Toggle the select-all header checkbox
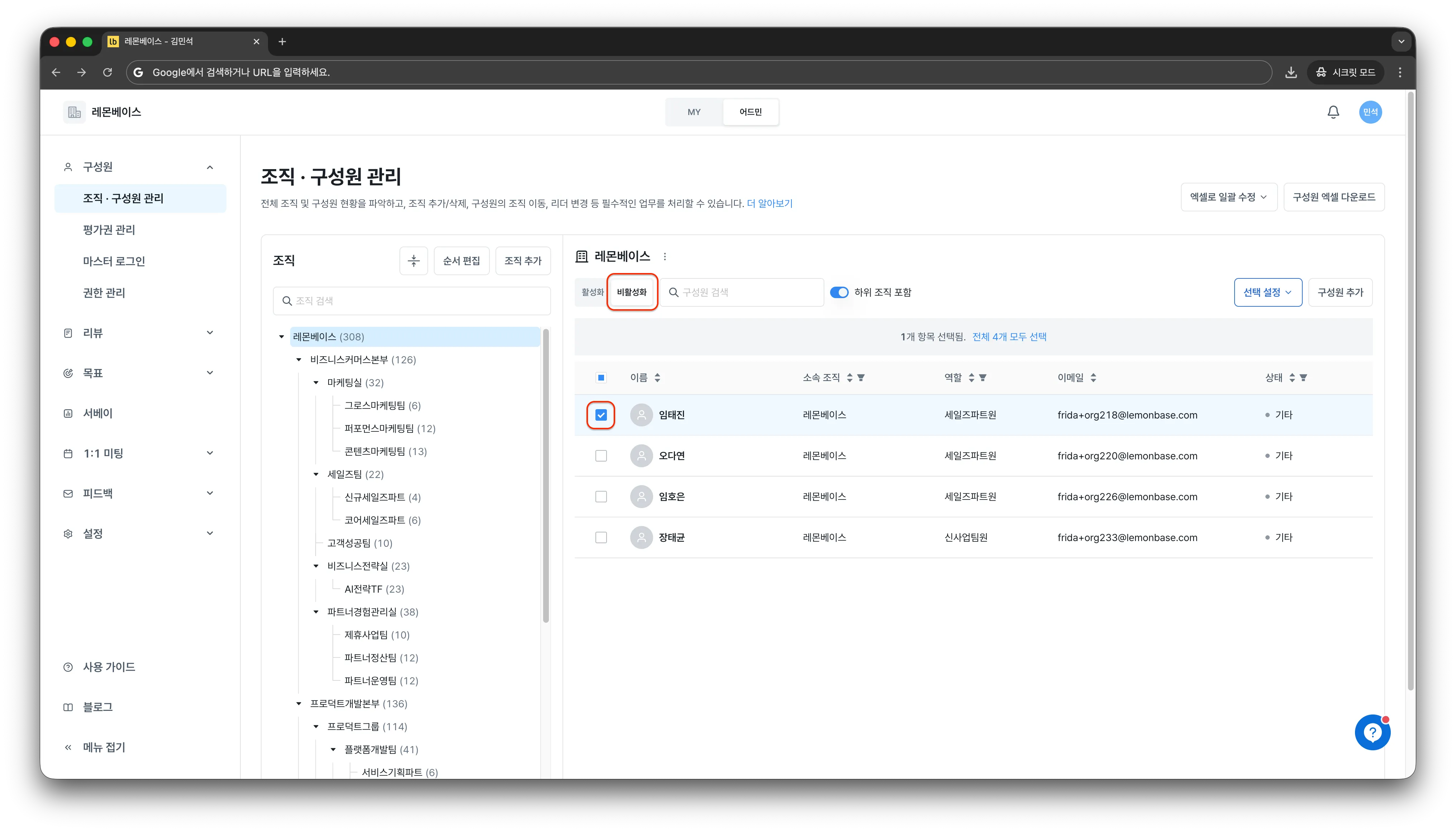Viewport: 1456px width, 832px height. (601, 378)
